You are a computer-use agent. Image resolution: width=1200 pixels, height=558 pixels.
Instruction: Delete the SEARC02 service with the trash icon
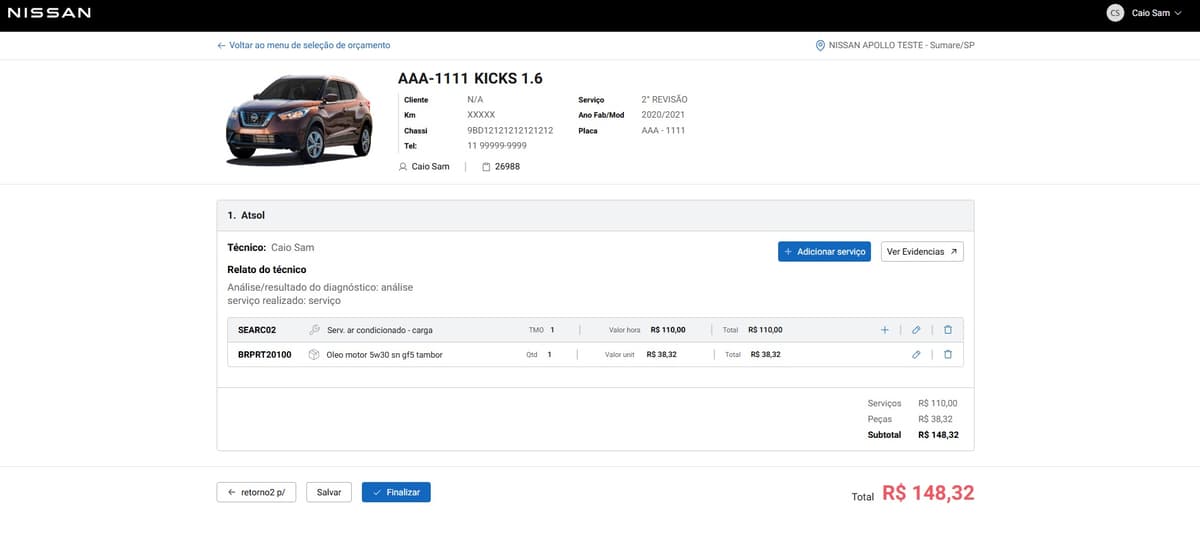pos(948,330)
